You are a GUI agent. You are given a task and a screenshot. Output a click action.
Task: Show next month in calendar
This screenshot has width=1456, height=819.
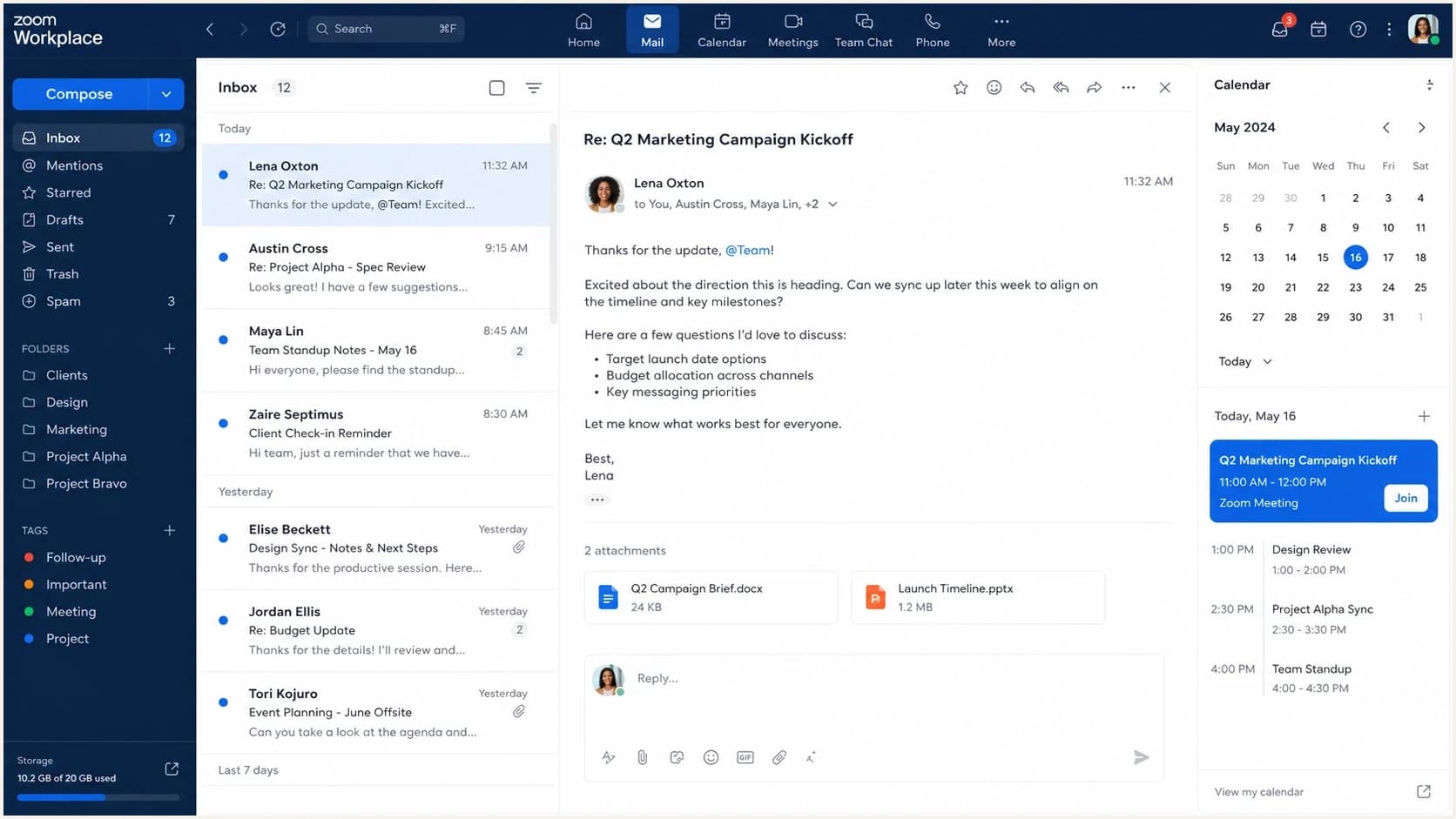pos(1421,128)
